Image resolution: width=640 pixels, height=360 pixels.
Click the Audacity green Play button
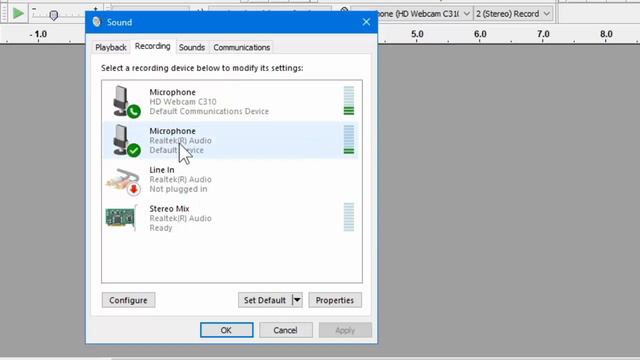coord(18,13)
